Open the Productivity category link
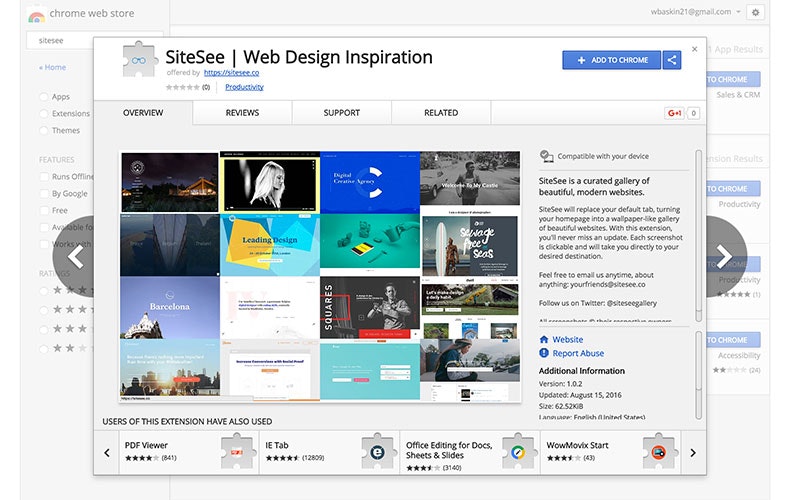800x500 pixels. (244, 87)
